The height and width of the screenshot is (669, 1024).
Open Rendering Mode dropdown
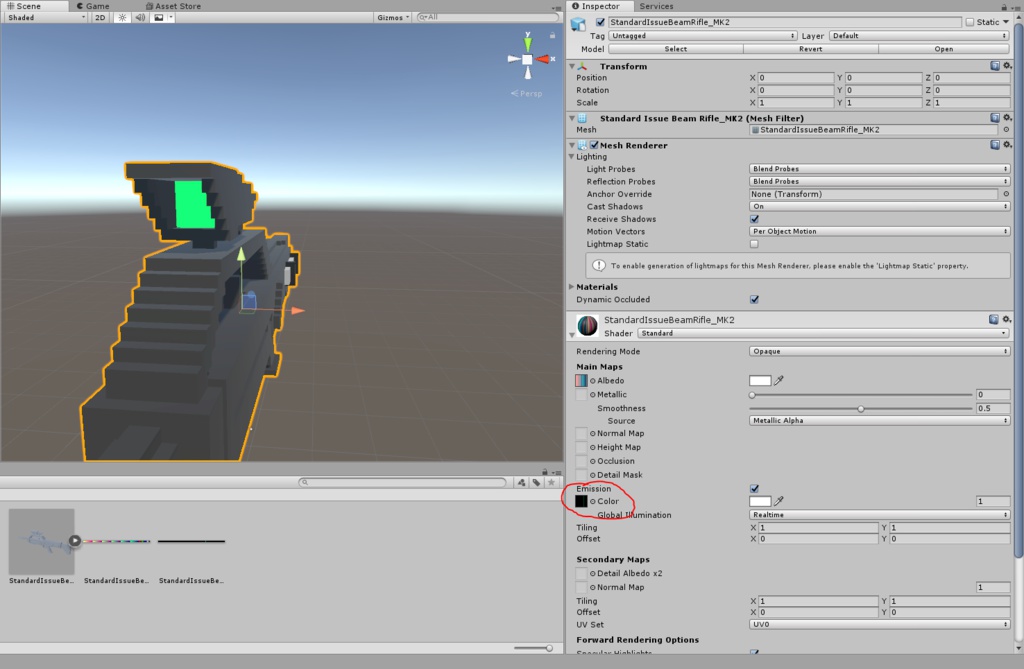879,351
